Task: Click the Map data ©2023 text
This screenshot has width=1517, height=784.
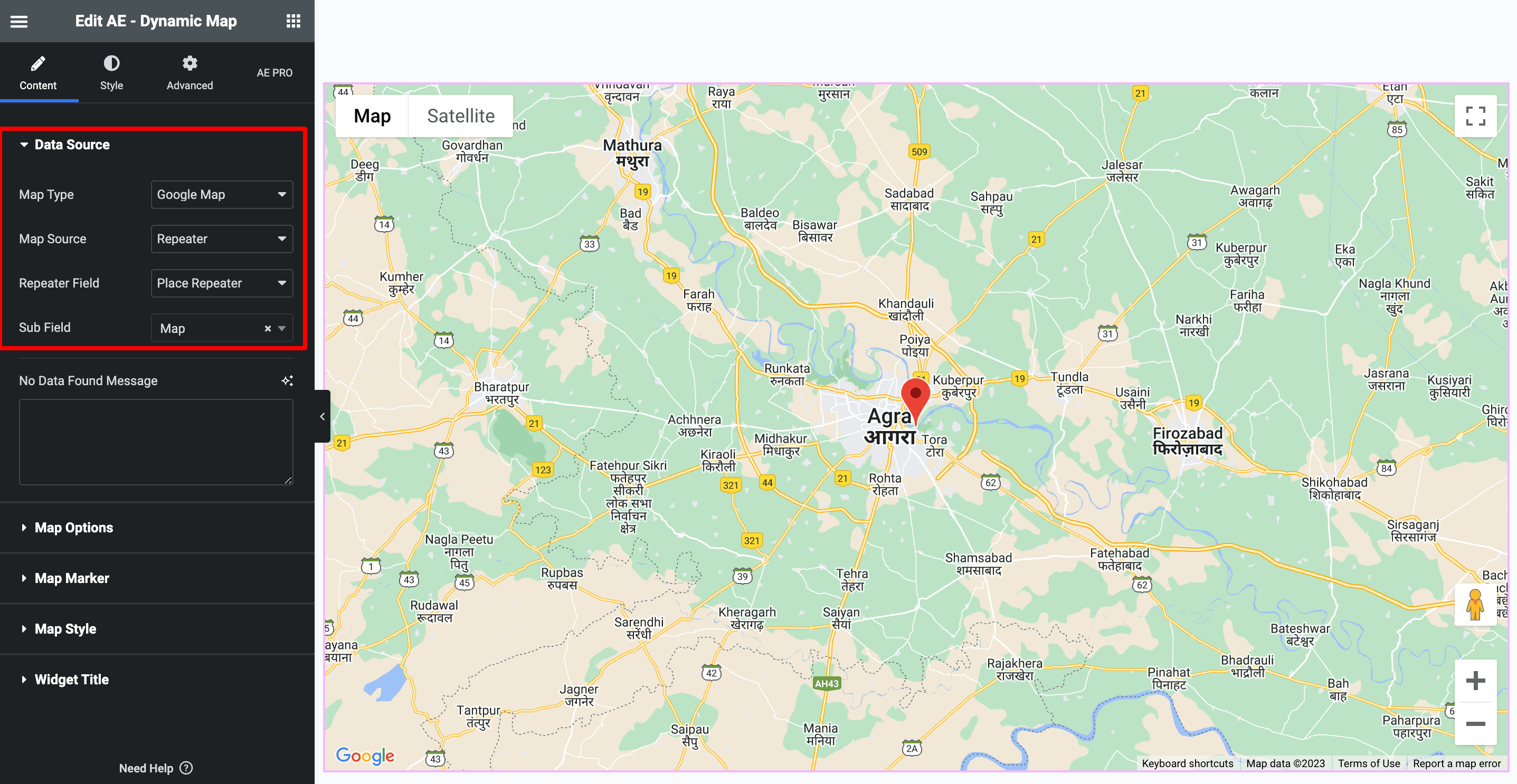Action: click(1285, 763)
